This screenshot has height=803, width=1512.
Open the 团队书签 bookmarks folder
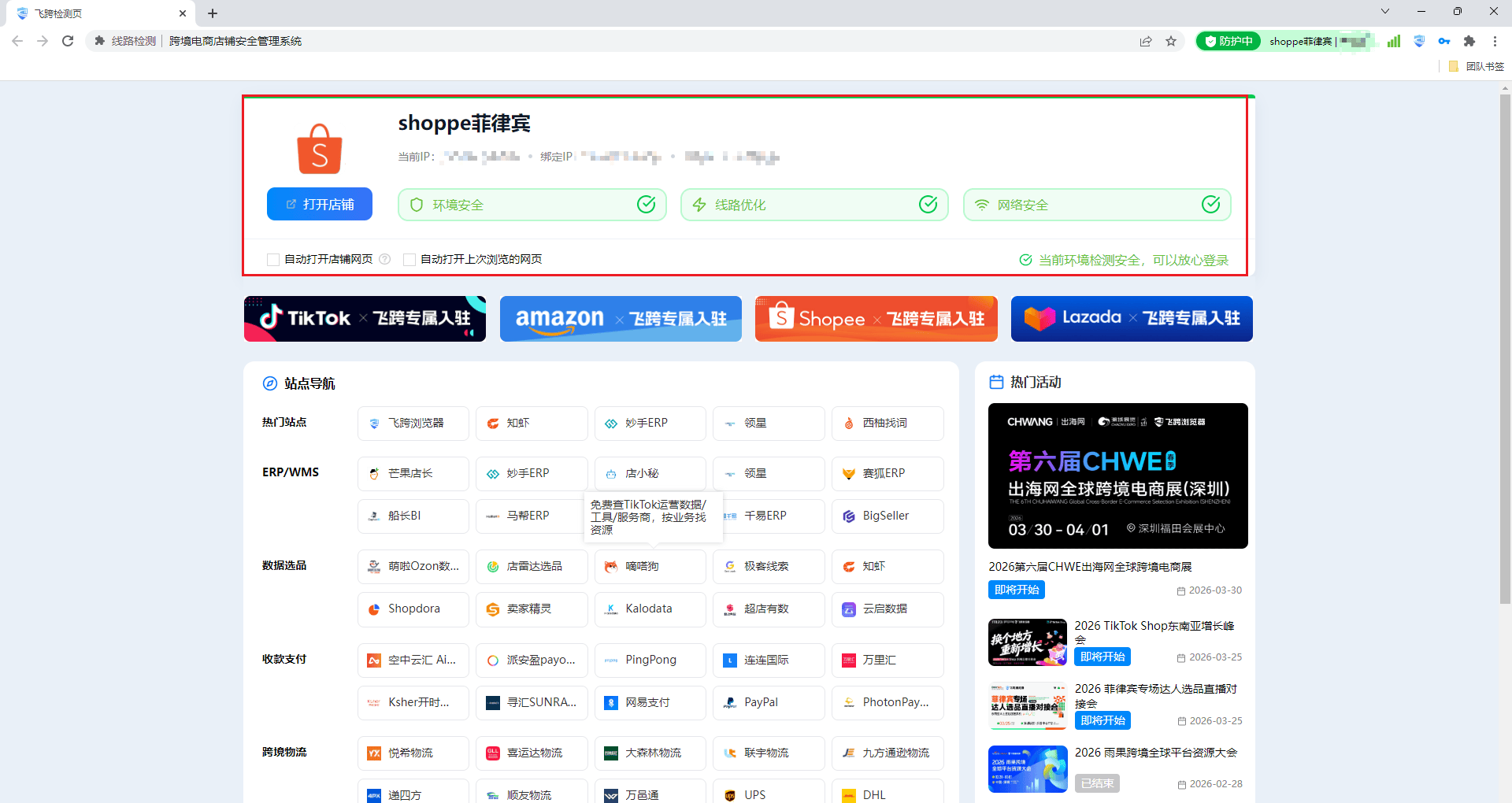coord(1477,66)
